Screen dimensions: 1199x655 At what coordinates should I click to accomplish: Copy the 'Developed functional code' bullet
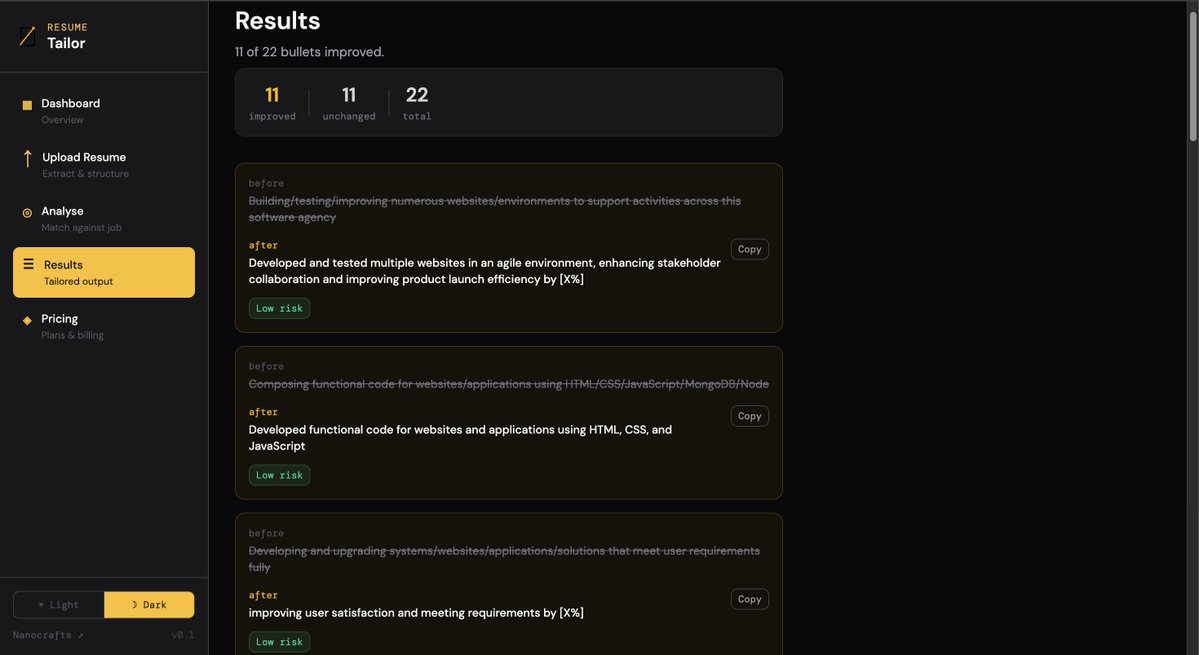749,416
